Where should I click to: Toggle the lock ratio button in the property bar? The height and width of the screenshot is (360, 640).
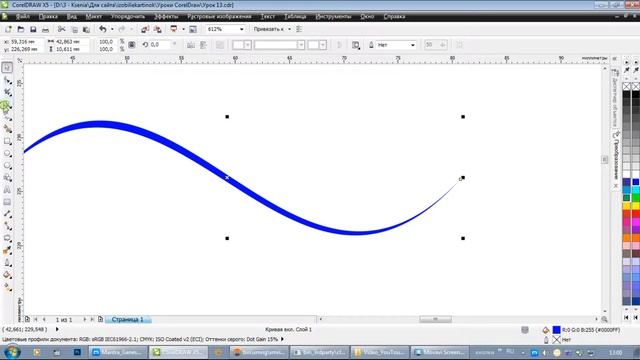point(132,45)
